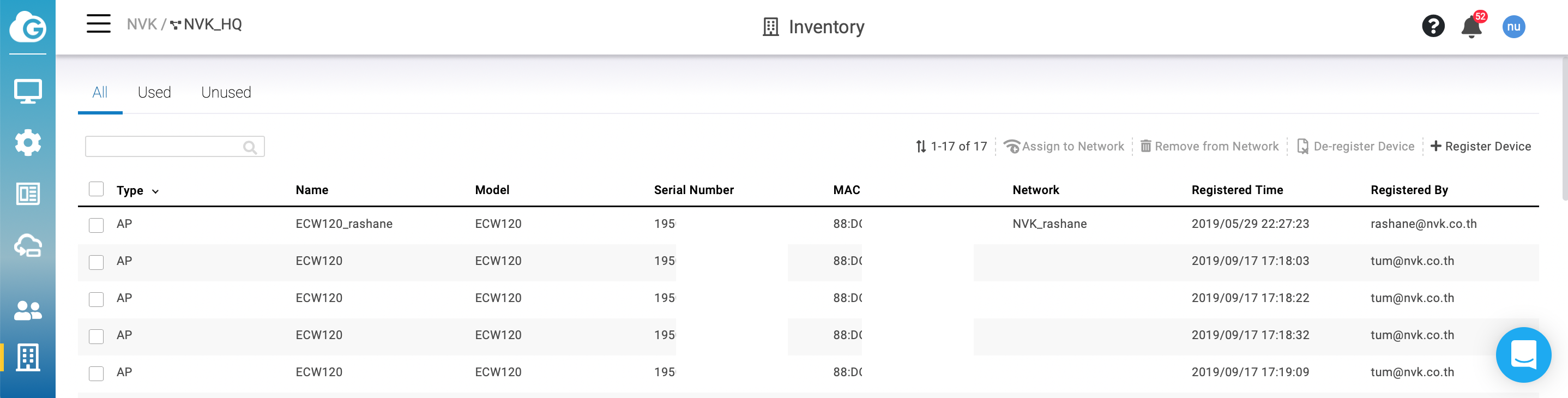Screen dimensions: 1568x398
Task: Check the ECW120_rashane row checkbox
Action: pos(96,225)
